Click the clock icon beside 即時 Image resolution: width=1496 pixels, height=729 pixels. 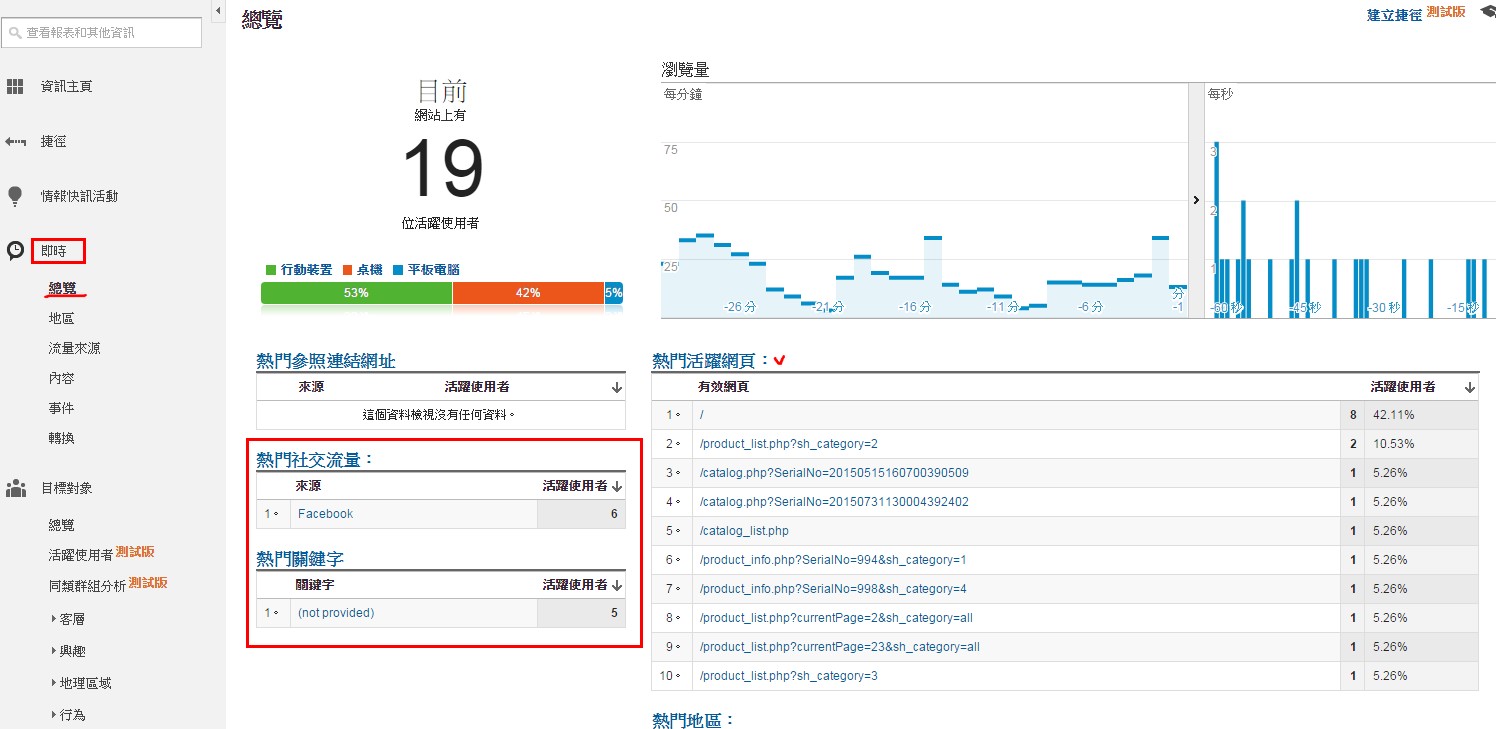pos(15,250)
